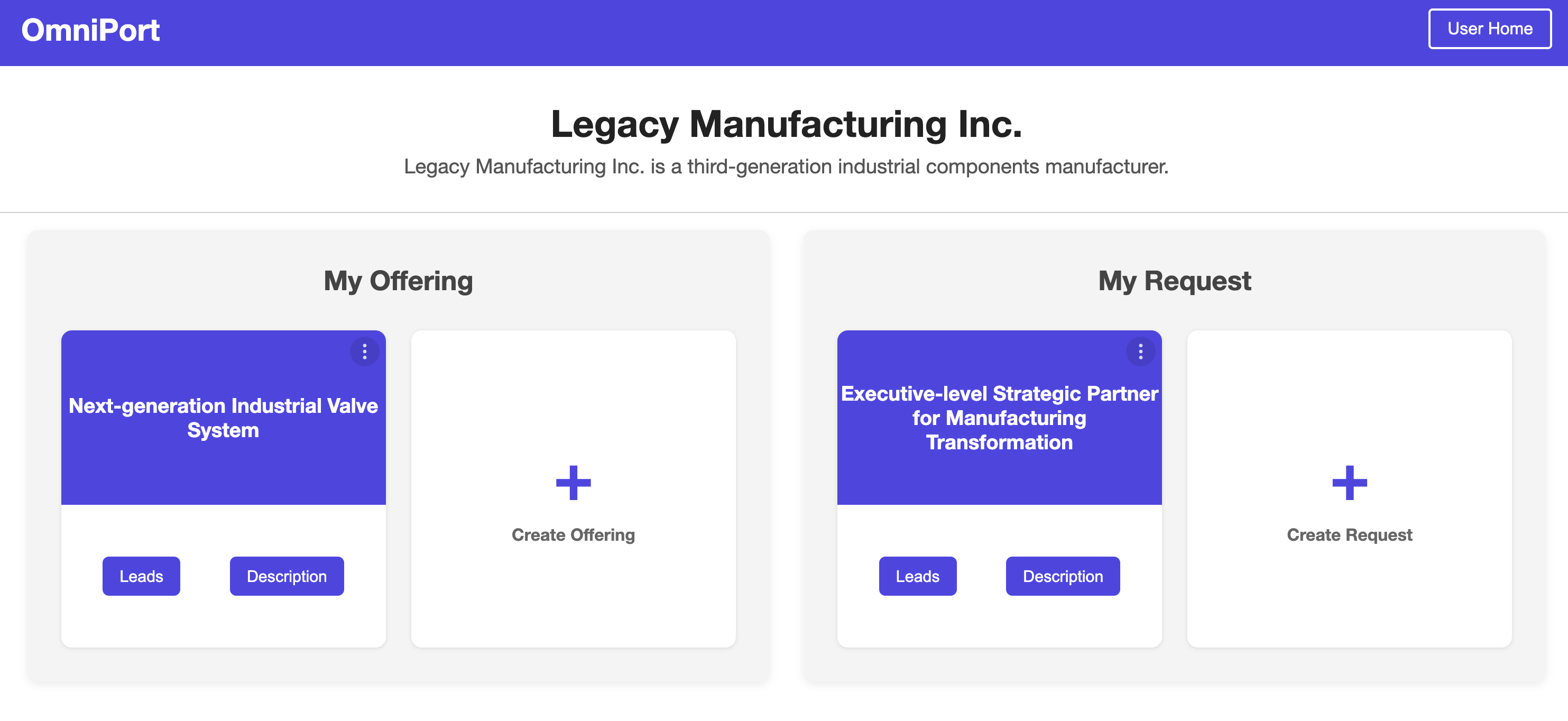This screenshot has width=1568, height=721.
Task: Click the My Request section heading
Action: [1174, 281]
